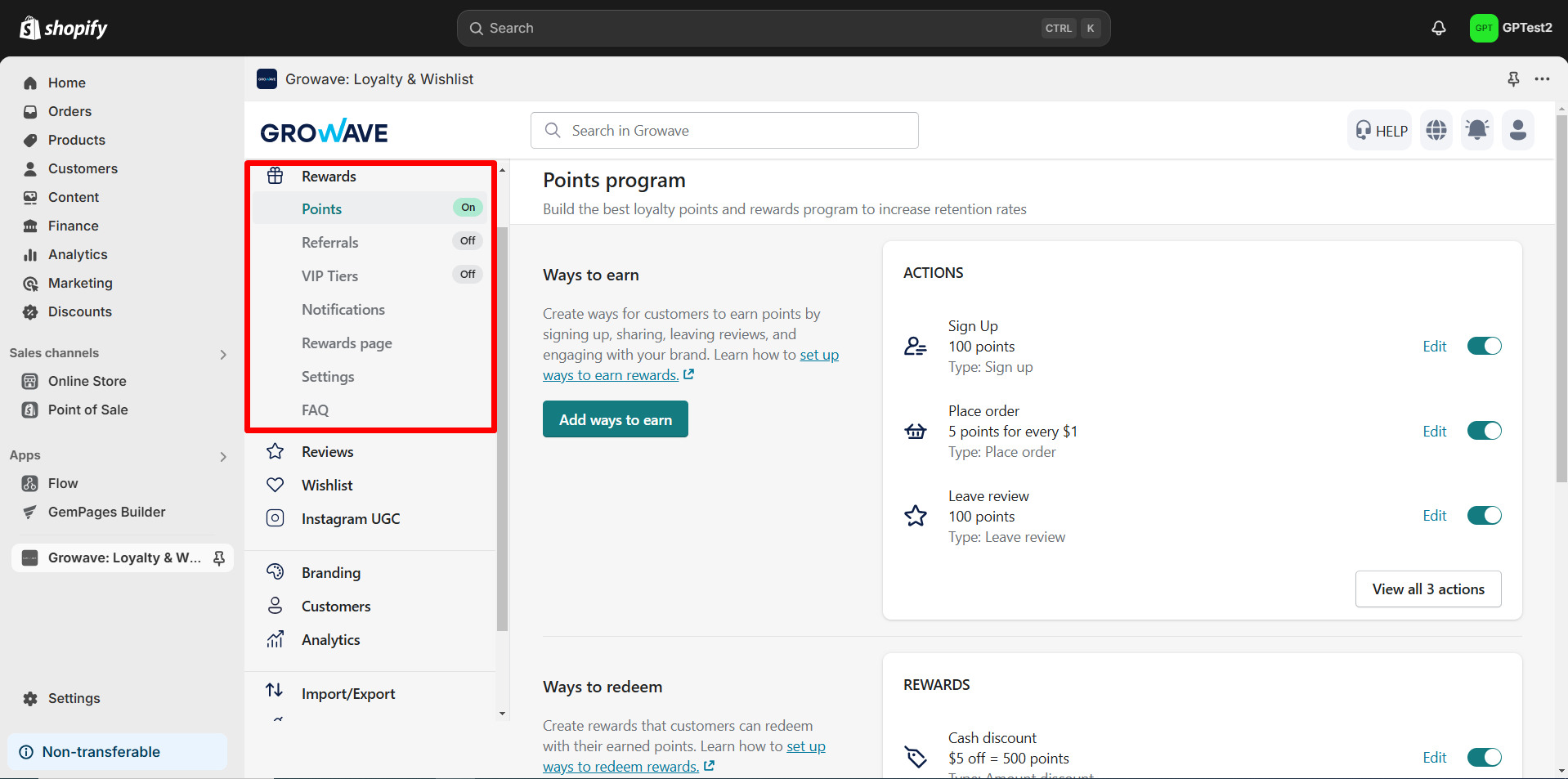Screen dimensions: 1568x779
Task: Open the VIP Tiers menu item
Action: (x=329, y=276)
